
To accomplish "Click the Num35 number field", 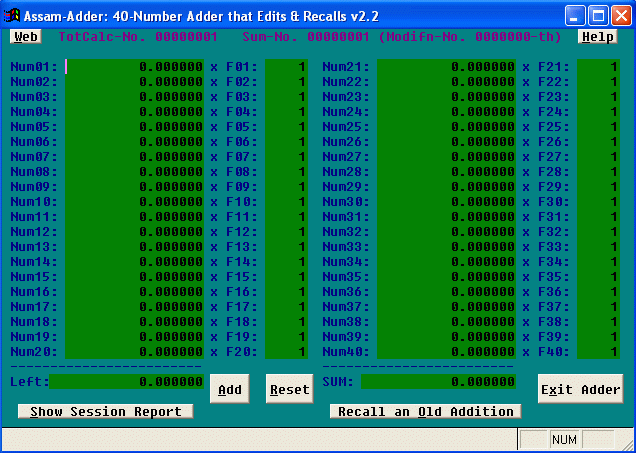I will point(446,277).
